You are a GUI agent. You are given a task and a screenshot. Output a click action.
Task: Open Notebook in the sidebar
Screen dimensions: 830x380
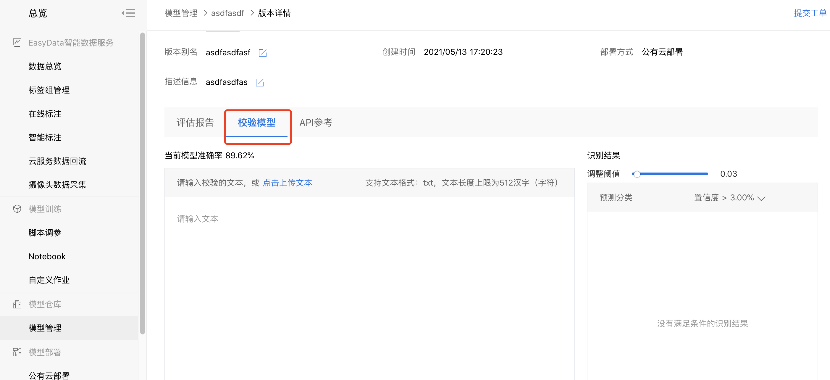click(47, 256)
